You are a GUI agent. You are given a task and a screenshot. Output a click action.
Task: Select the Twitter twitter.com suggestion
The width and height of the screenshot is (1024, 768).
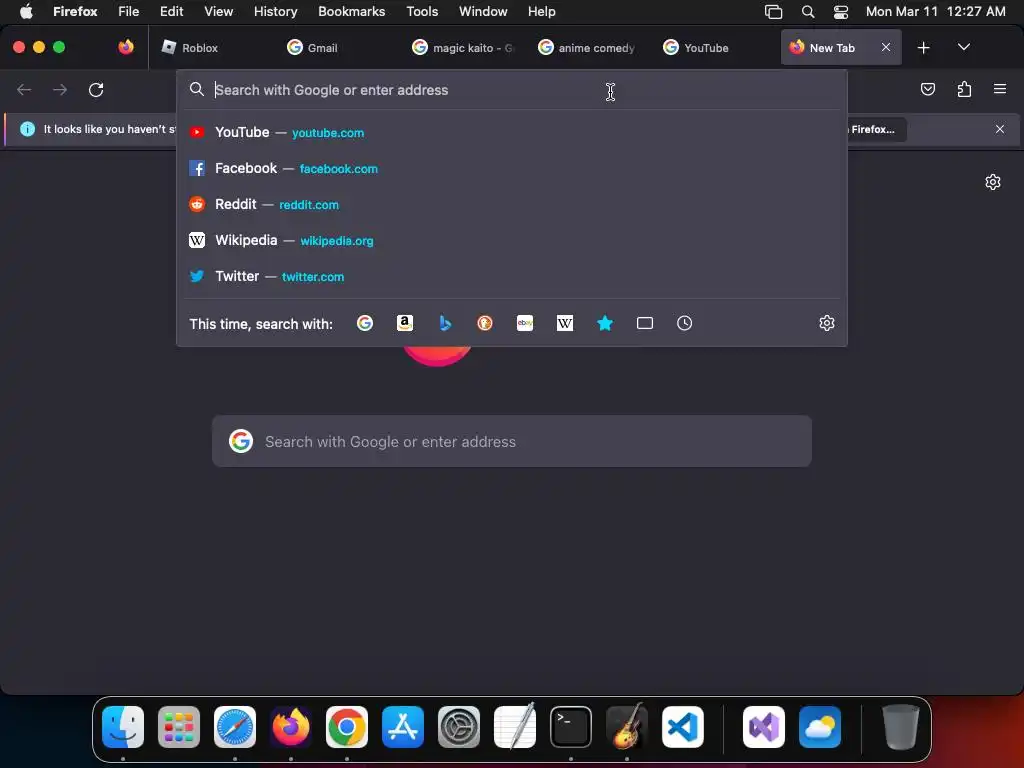(512, 276)
